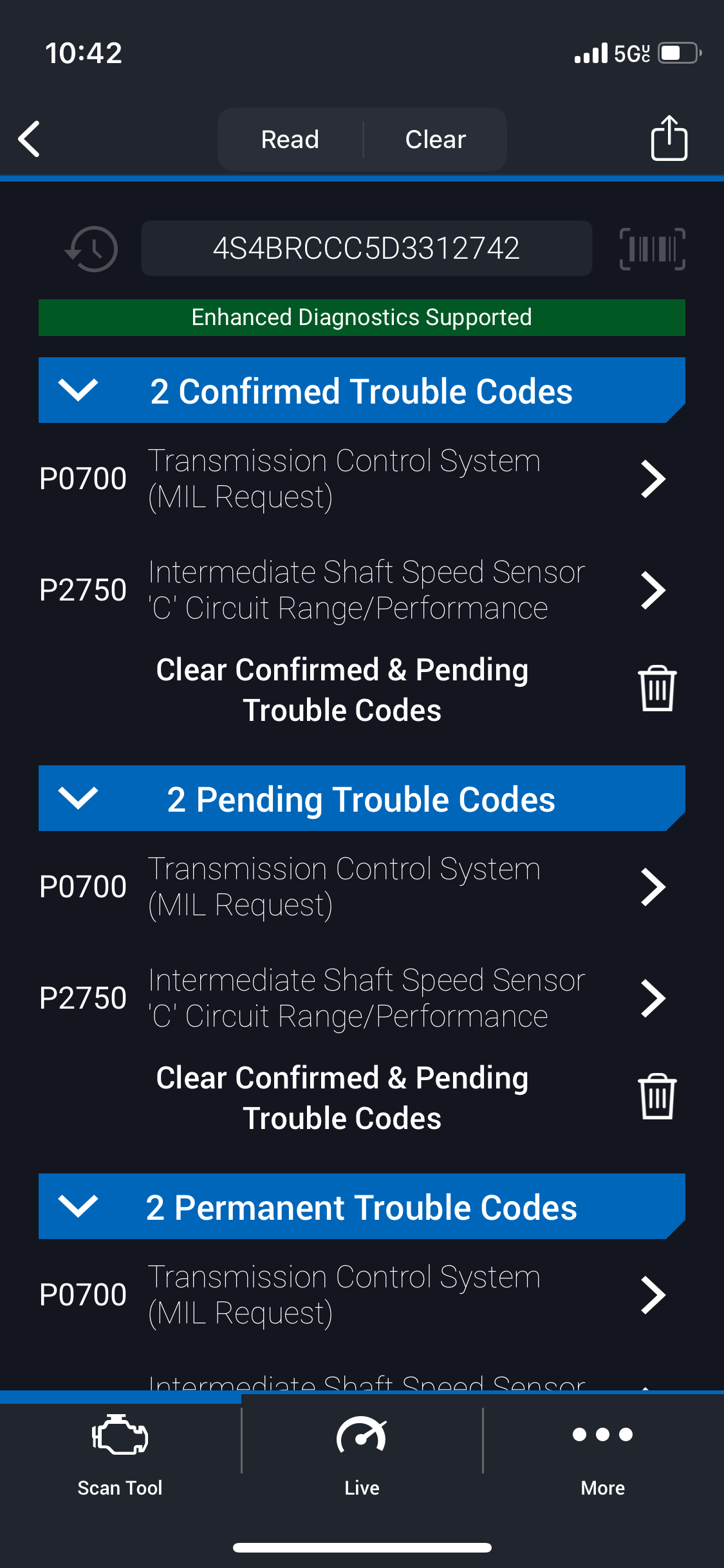
Task: Switch to the Live gauge tab
Action: coord(362,1451)
